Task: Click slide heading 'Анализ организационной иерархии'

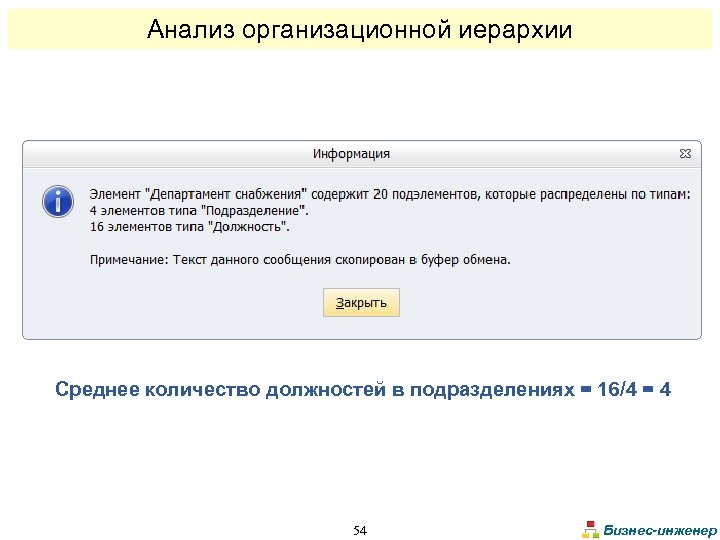Action: pos(360,29)
